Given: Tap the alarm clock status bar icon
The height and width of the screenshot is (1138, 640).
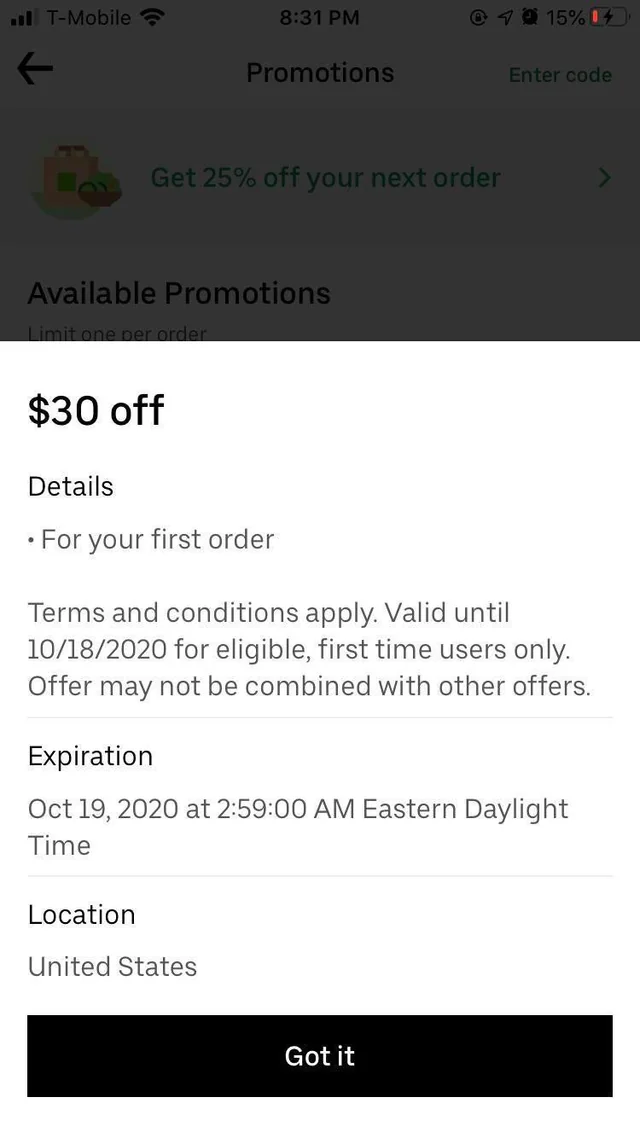Looking at the screenshot, I should [531, 16].
